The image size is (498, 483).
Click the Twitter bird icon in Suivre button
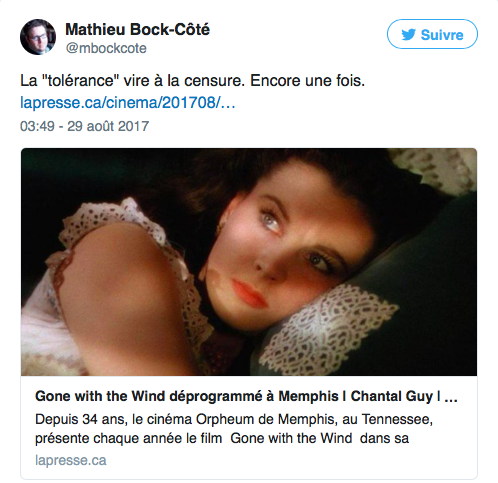(408, 34)
